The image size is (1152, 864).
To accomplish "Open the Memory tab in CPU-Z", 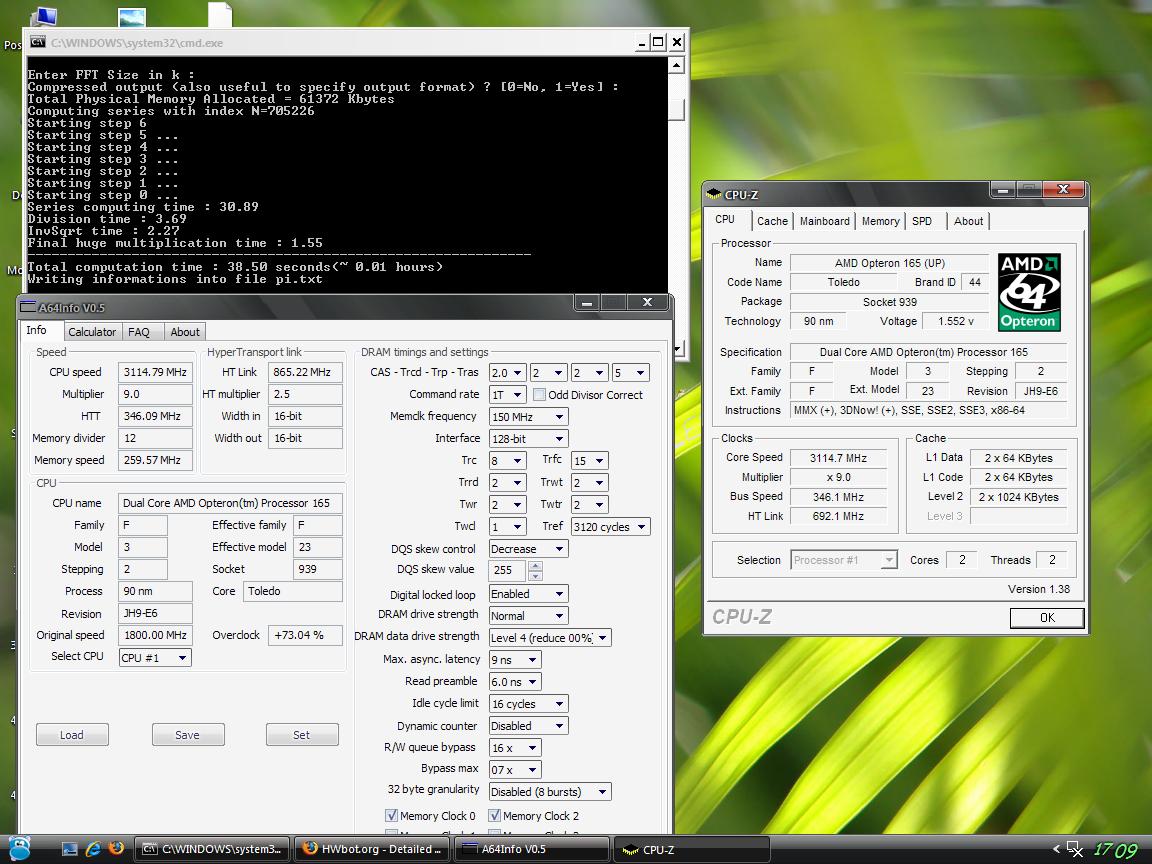I will [x=880, y=220].
